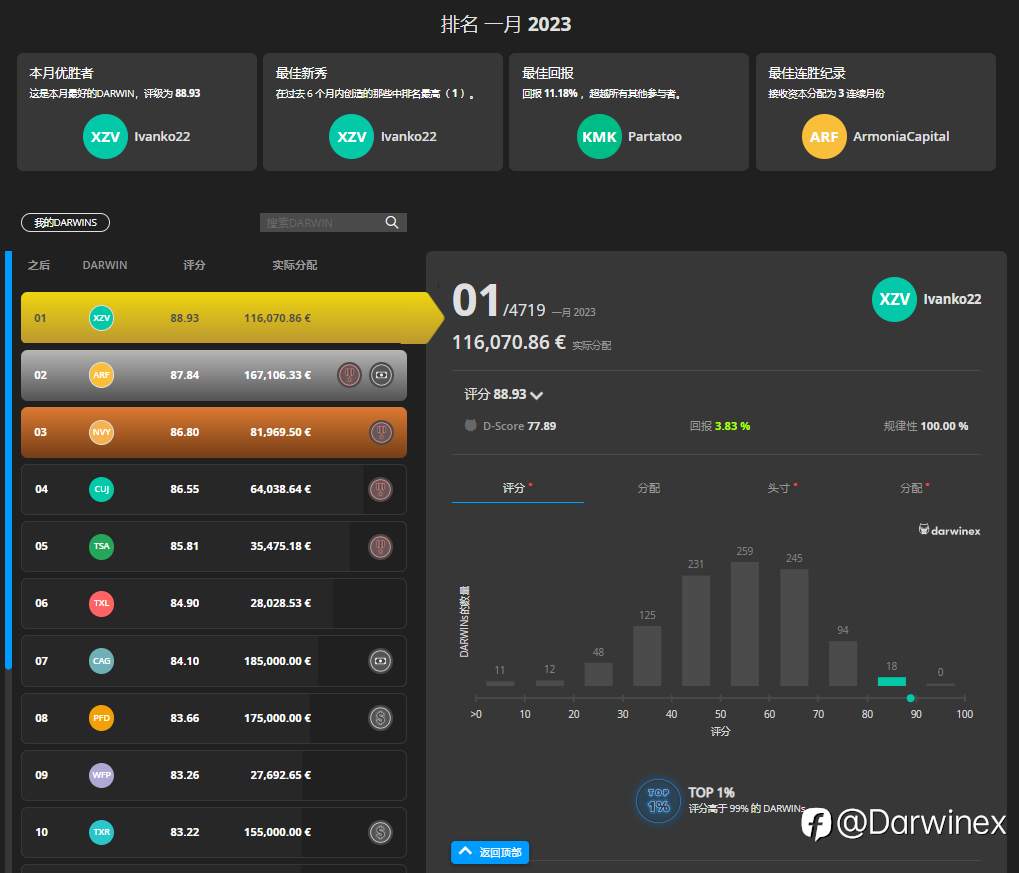The height and width of the screenshot is (873, 1019).
Task: Expand the 评分 88.93 chevron
Action: click(536, 395)
